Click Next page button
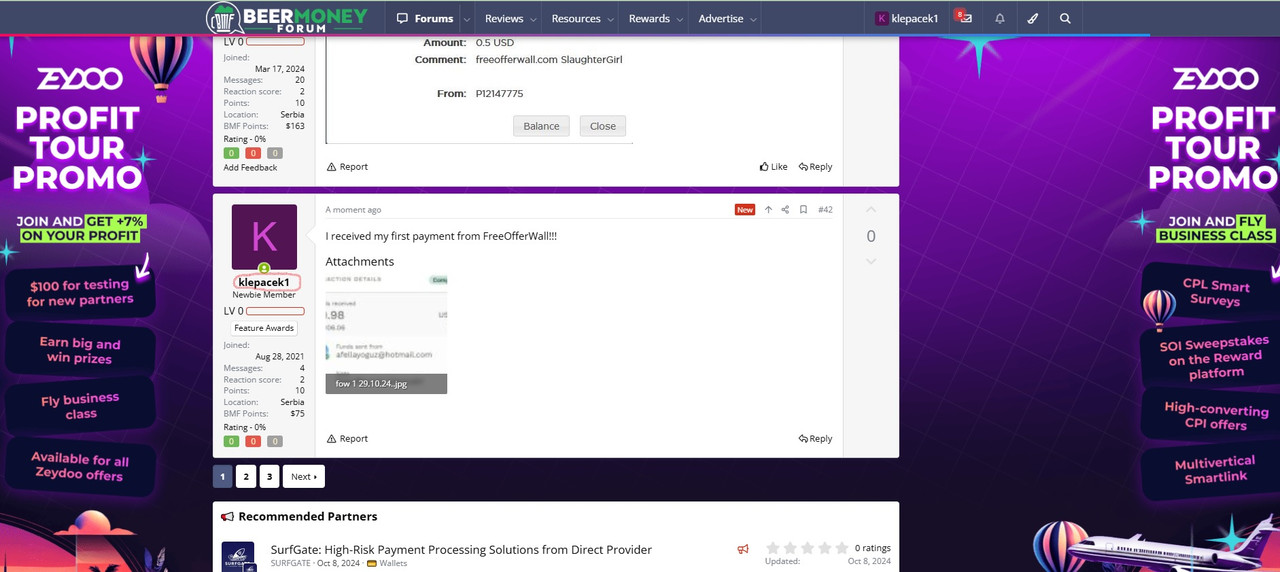Image resolution: width=1280 pixels, height=572 pixels. pyautogui.click(x=304, y=476)
